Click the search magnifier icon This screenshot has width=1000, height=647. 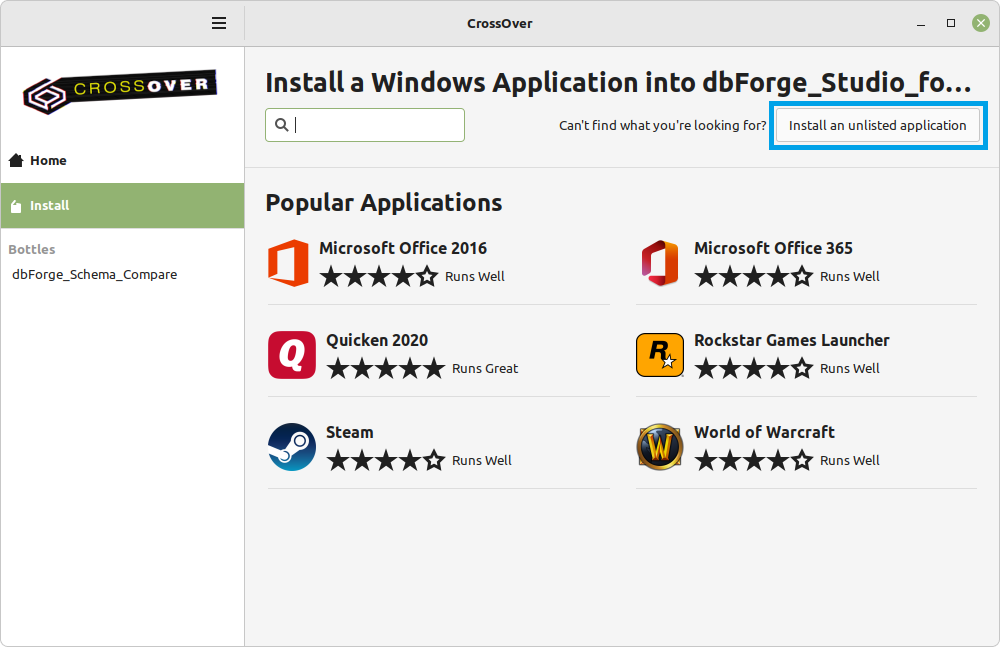click(x=281, y=125)
